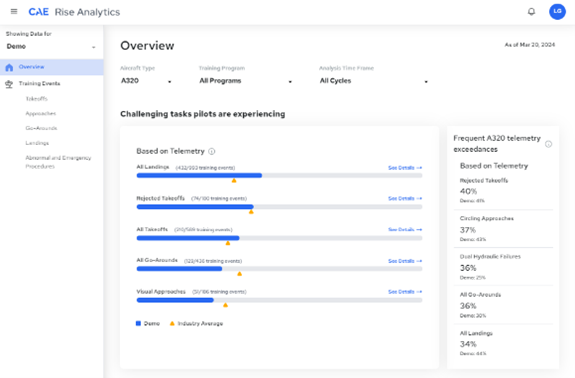
Task: Click See Details for All Landings
Action: 405,168
